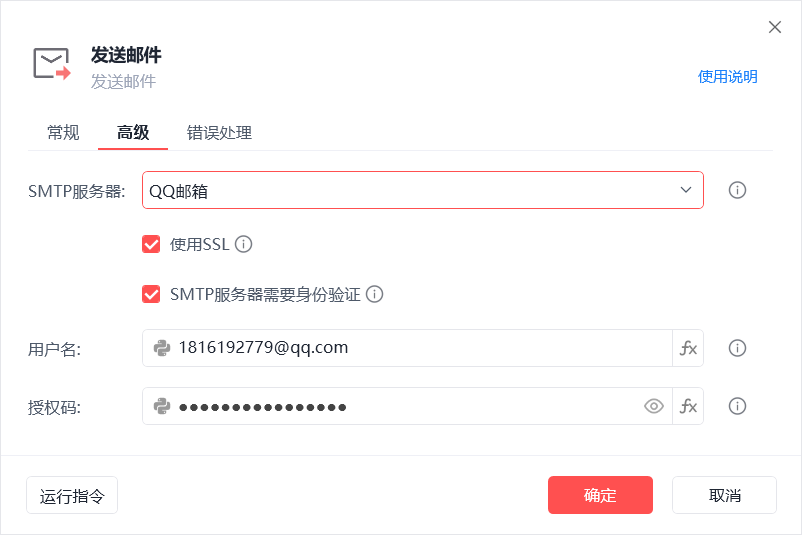This screenshot has height=535, width=802.
Task: Click the 运行指令 button
Action: (72, 495)
